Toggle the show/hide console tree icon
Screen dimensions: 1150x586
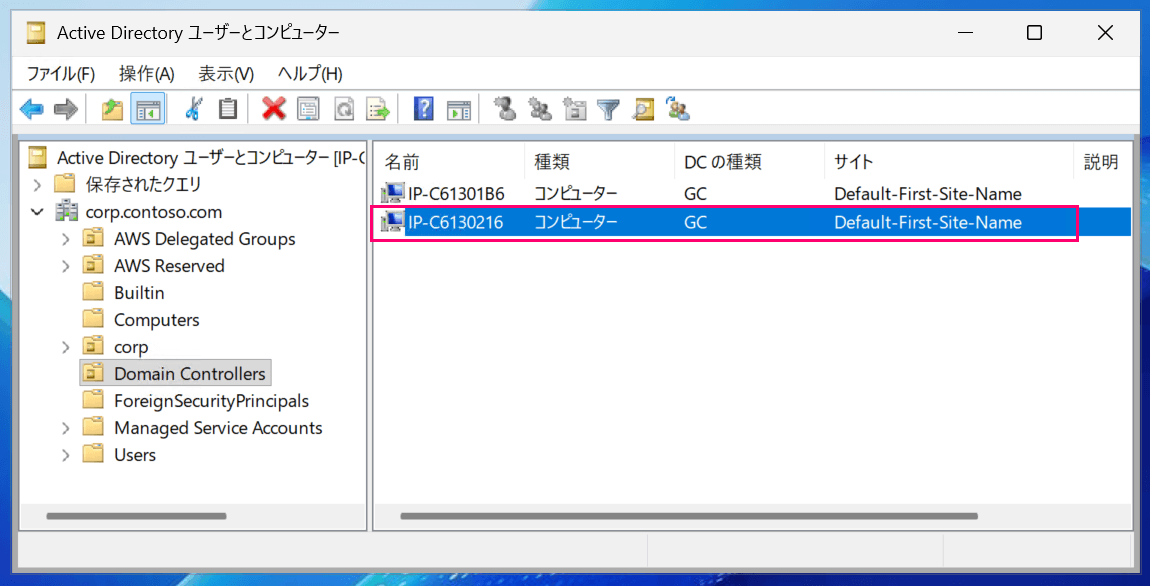pos(149,110)
